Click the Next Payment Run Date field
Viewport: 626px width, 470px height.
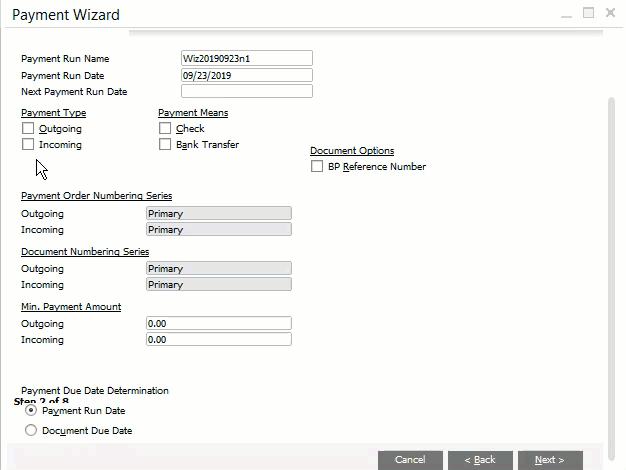[246, 92]
